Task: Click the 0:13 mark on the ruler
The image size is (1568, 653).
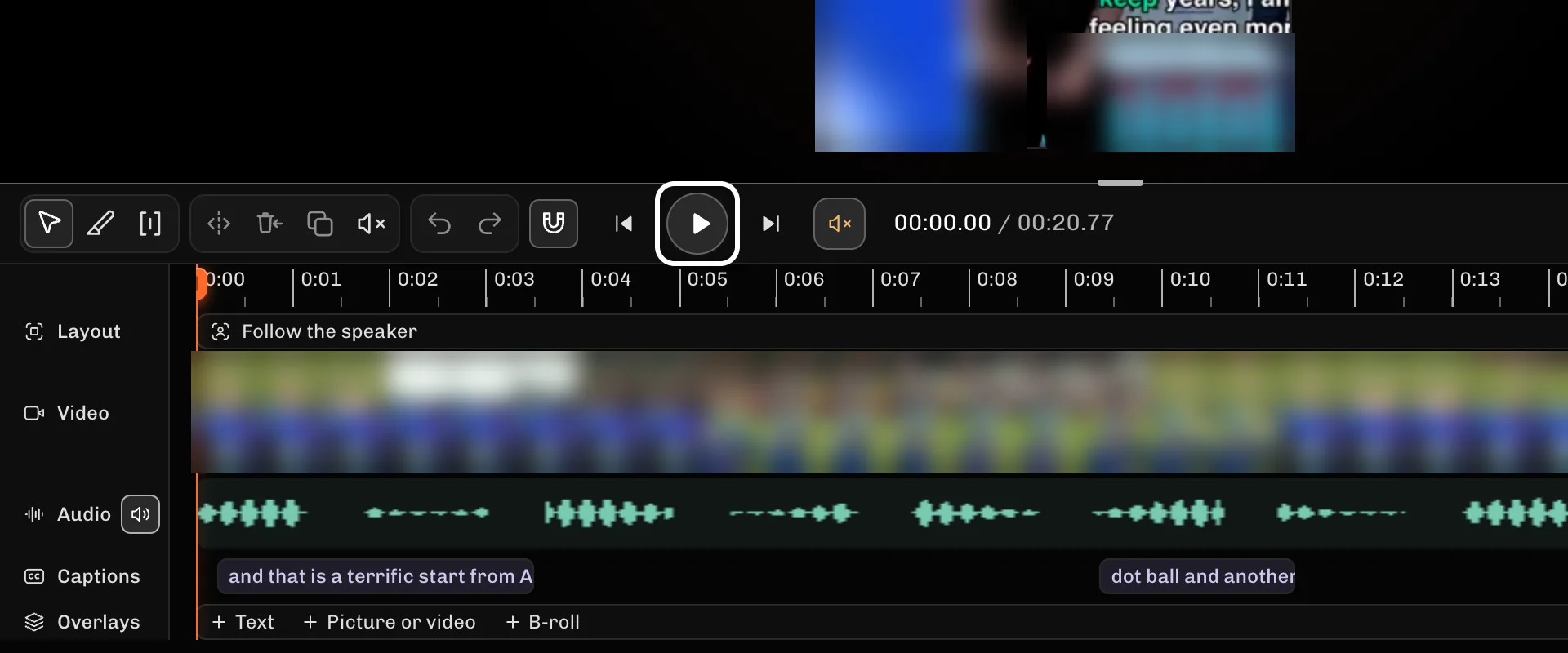Action: click(x=1480, y=279)
